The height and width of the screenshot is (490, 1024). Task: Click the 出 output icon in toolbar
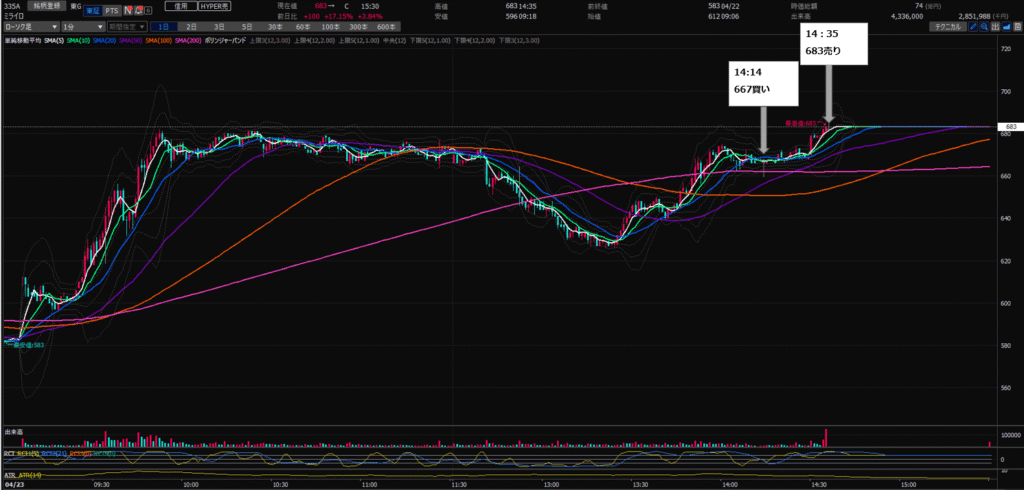tap(999, 27)
